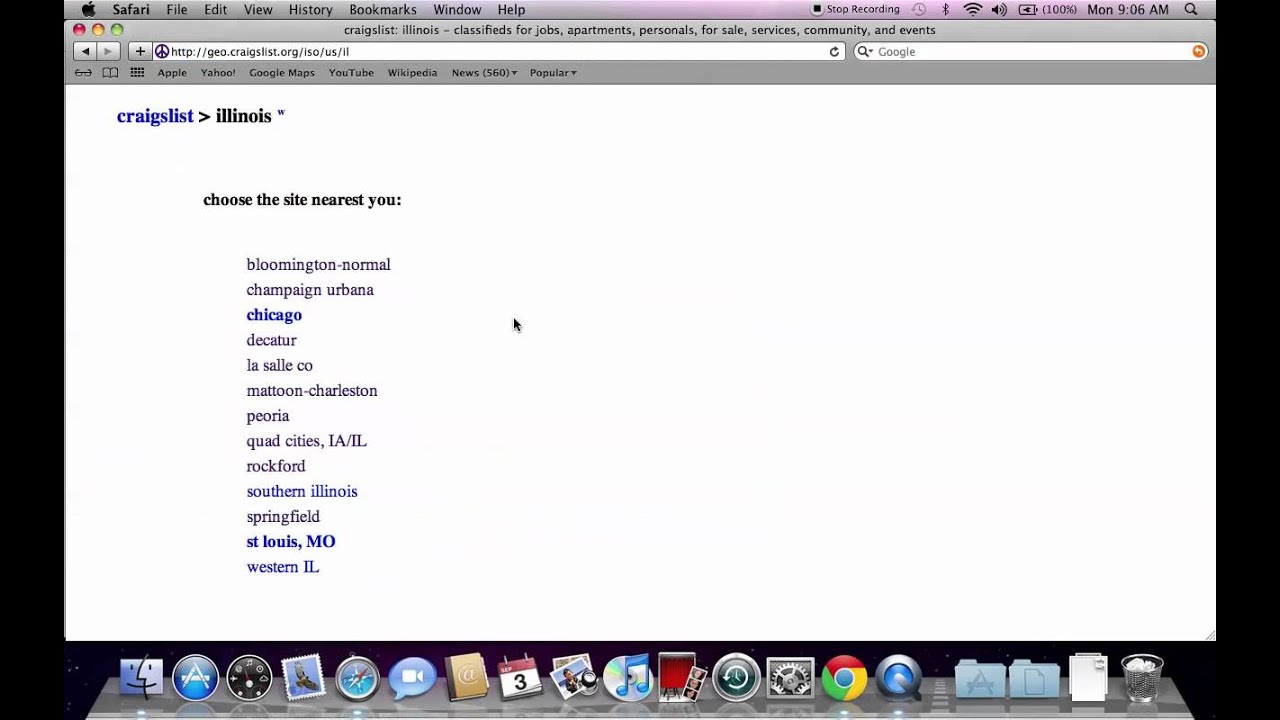Open the Bookmarks menu
1280x720 pixels.
383,9
